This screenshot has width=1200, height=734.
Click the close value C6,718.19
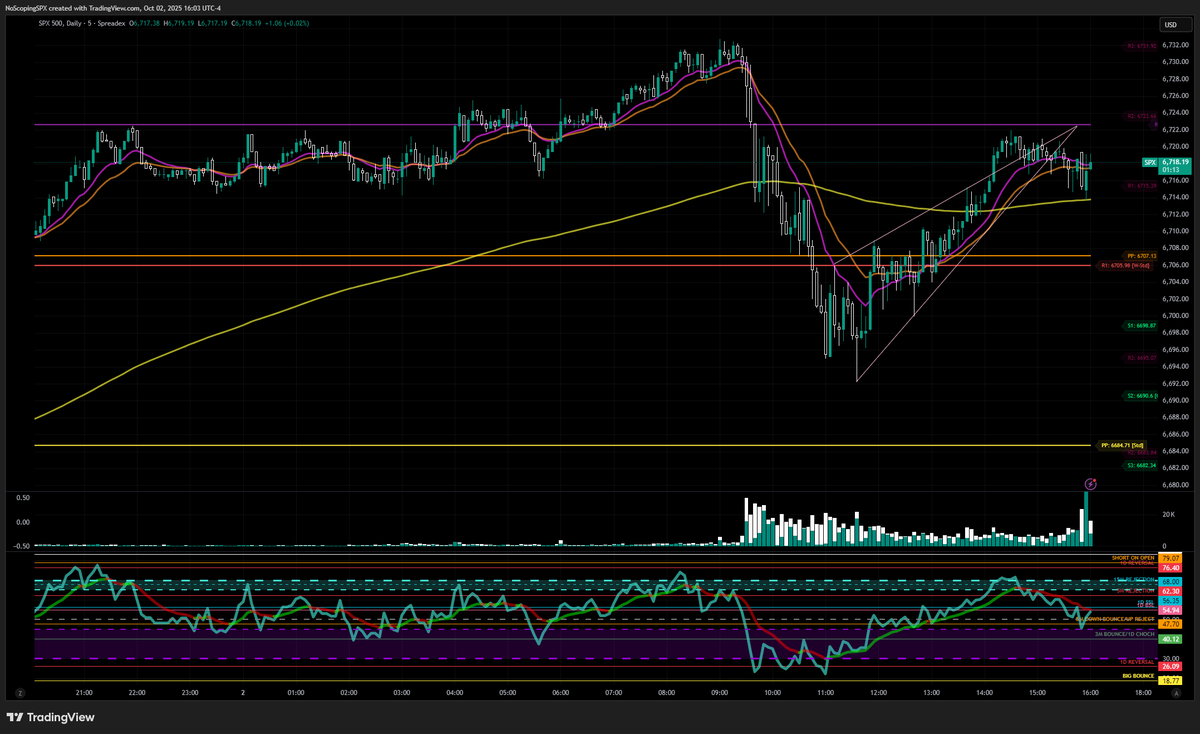coord(246,24)
